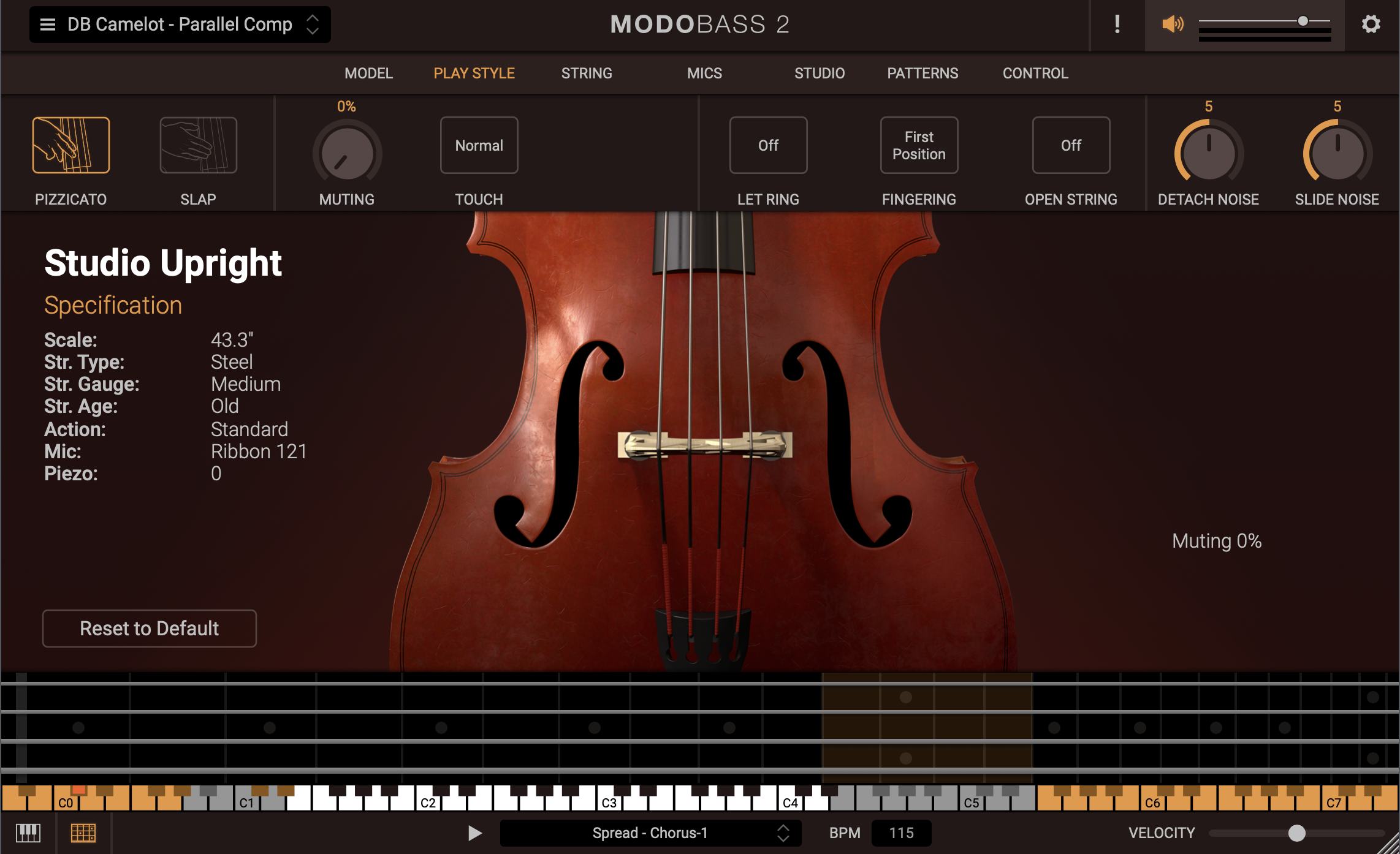Click the BPM value field 115
Viewport: 1400px width, 854px height.
click(x=901, y=833)
